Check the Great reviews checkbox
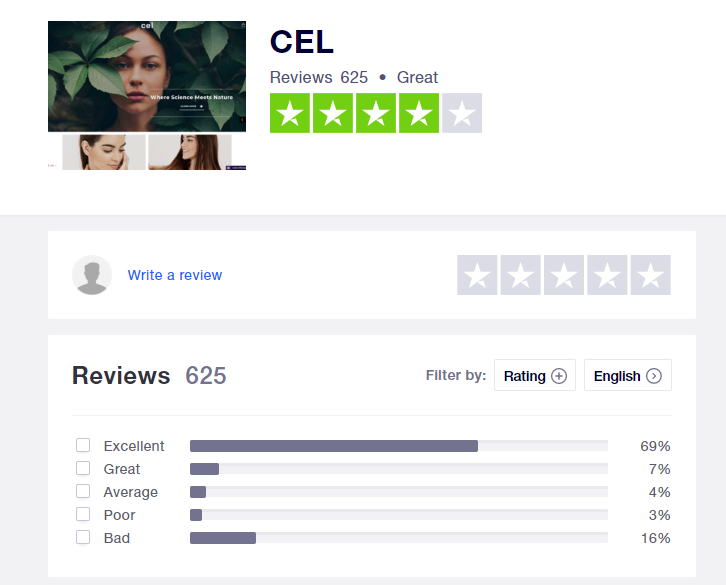This screenshot has width=726, height=585. tap(83, 468)
